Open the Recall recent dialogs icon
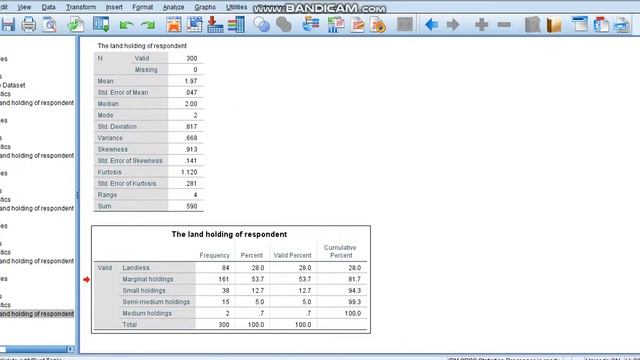This screenshot has width=640, height=360. (x=101, y=24)
